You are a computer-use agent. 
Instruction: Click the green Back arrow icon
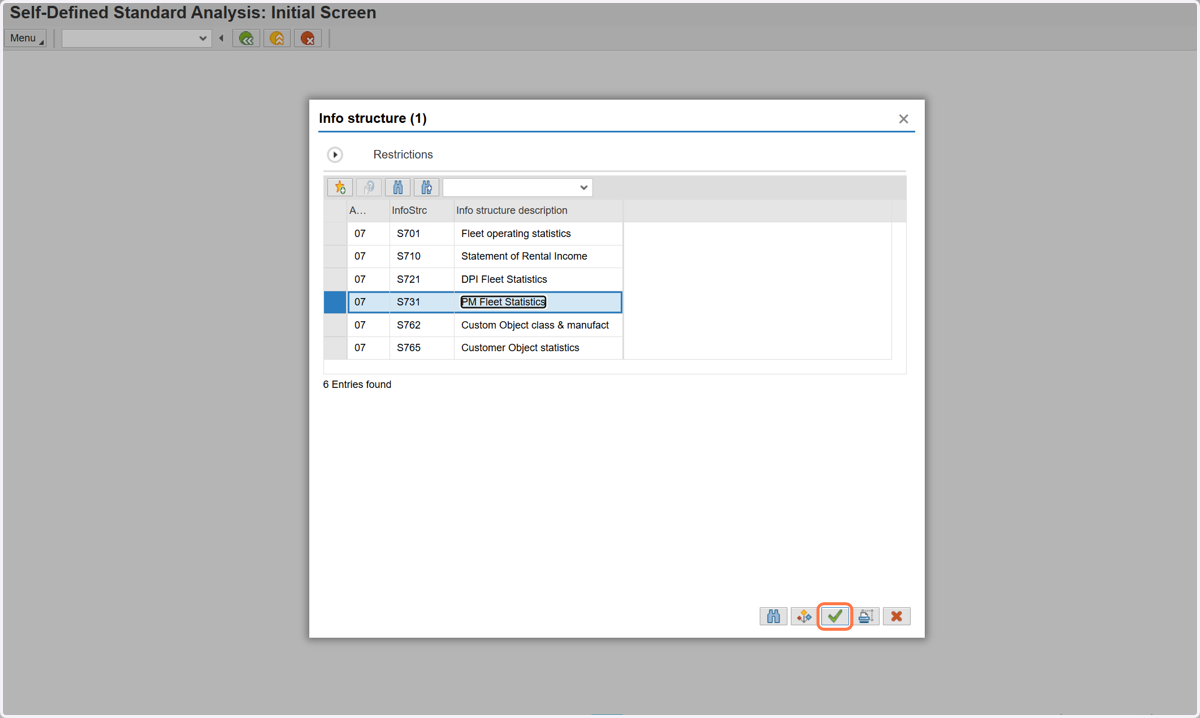pos(246,38)
